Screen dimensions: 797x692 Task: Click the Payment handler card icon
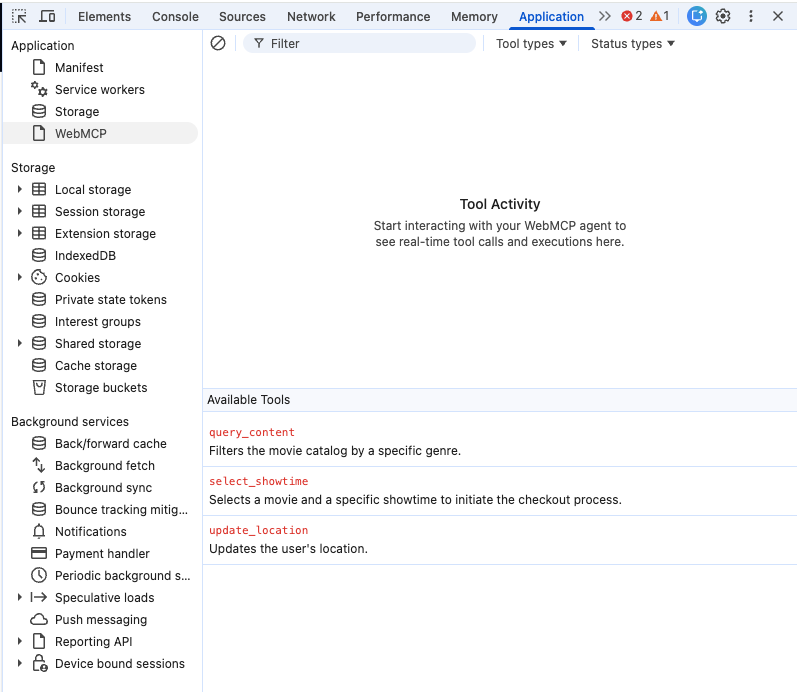[x=39, y=553]
